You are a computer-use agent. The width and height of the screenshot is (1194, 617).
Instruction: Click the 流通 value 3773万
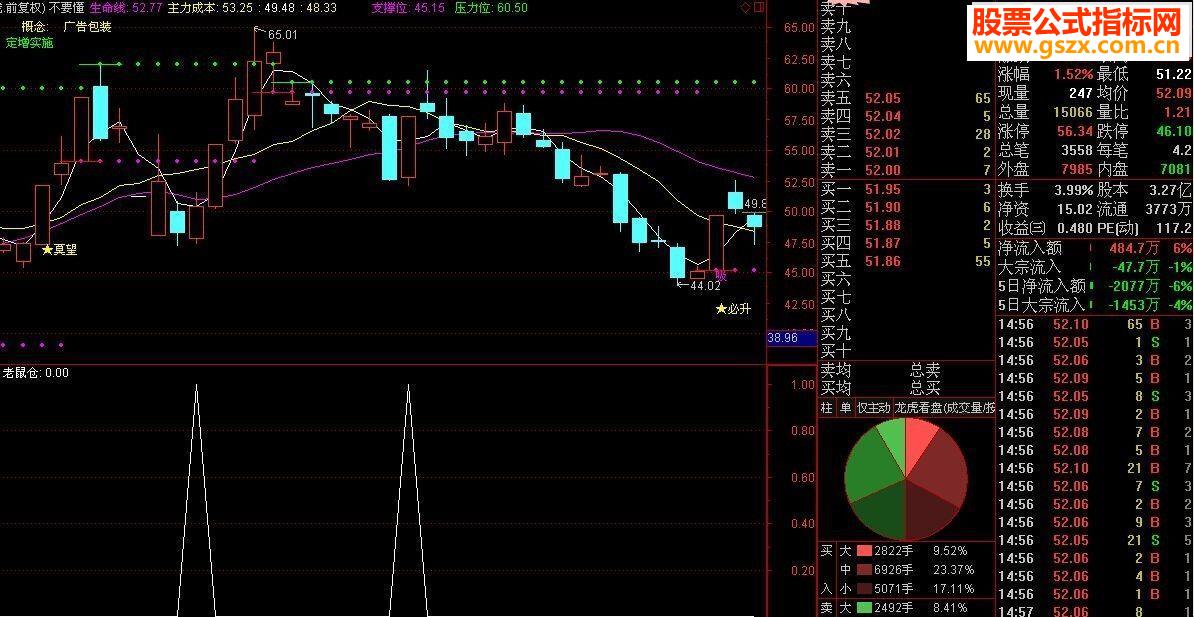[1169, 209]
